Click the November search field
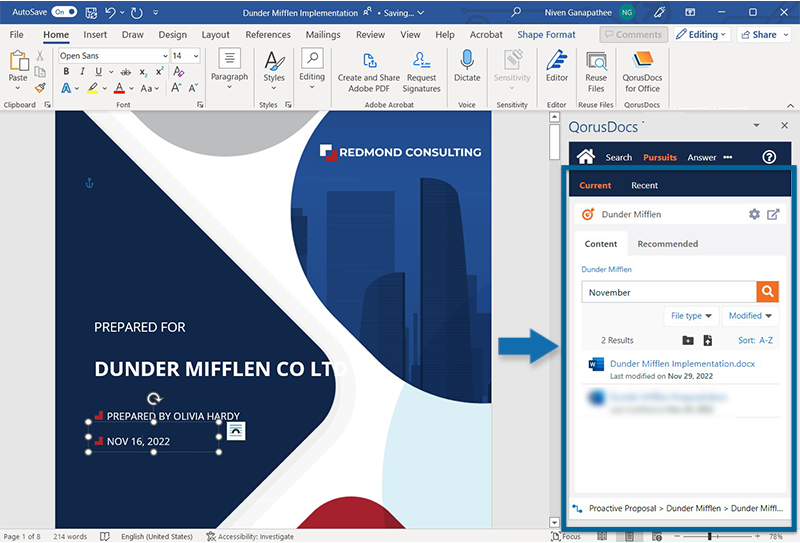 [669, 292]
